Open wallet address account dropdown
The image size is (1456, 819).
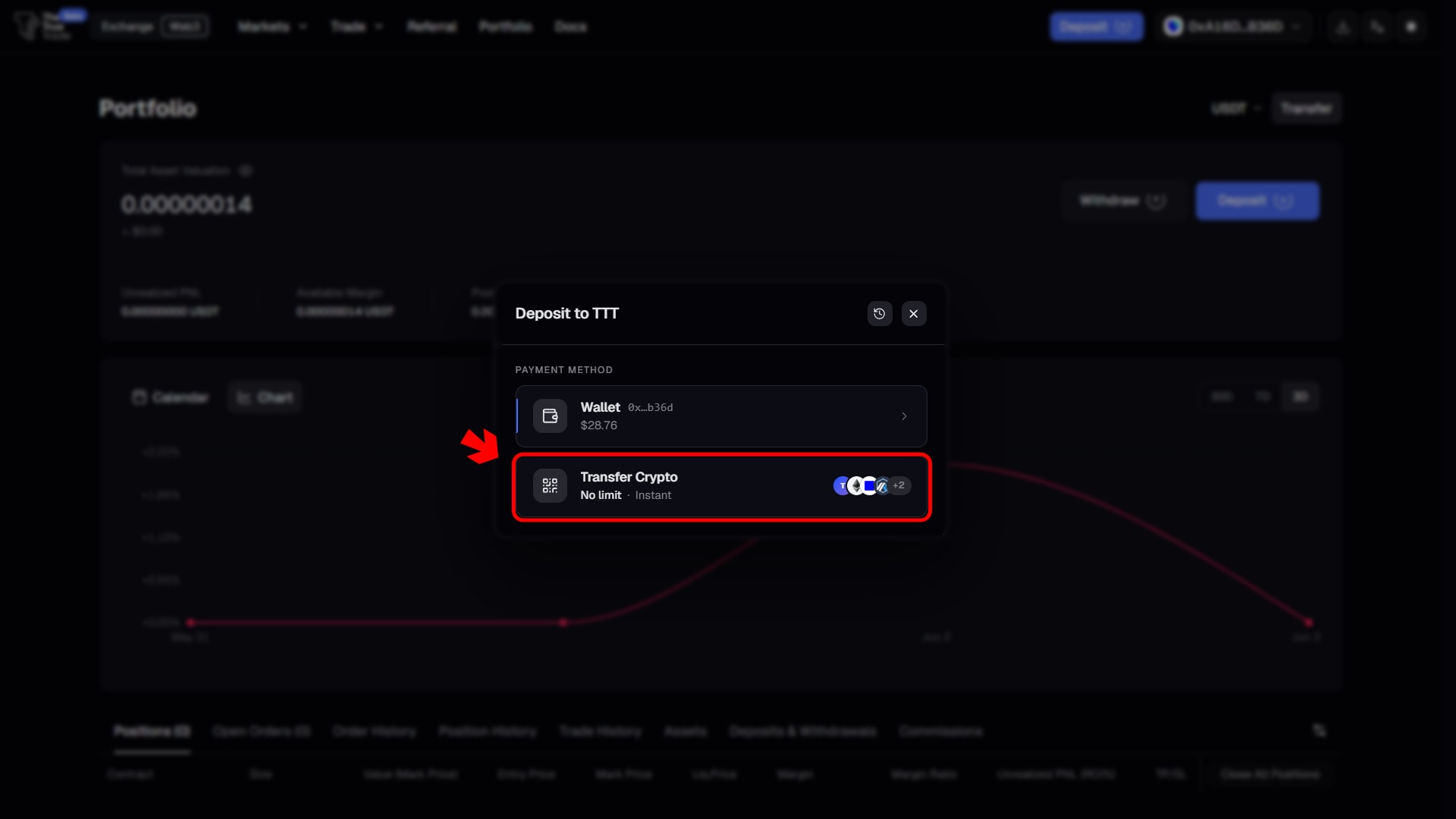(x=1233, y=27)
